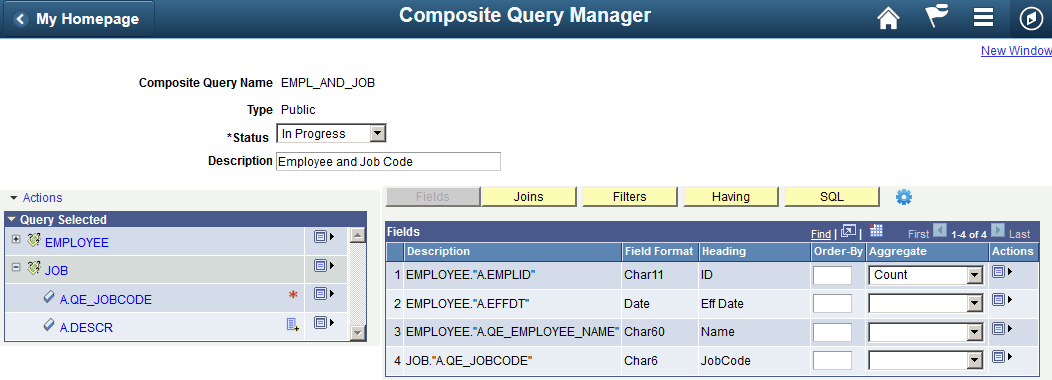The image size is (1052, 380).
Task: Open Aggregate dropdown for Name row
Action: click(x=926, y=332)
